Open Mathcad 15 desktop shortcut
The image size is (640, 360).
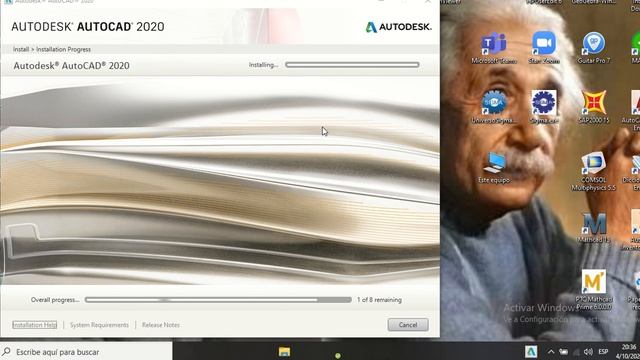pyautogui.click(x=594, y=228)
